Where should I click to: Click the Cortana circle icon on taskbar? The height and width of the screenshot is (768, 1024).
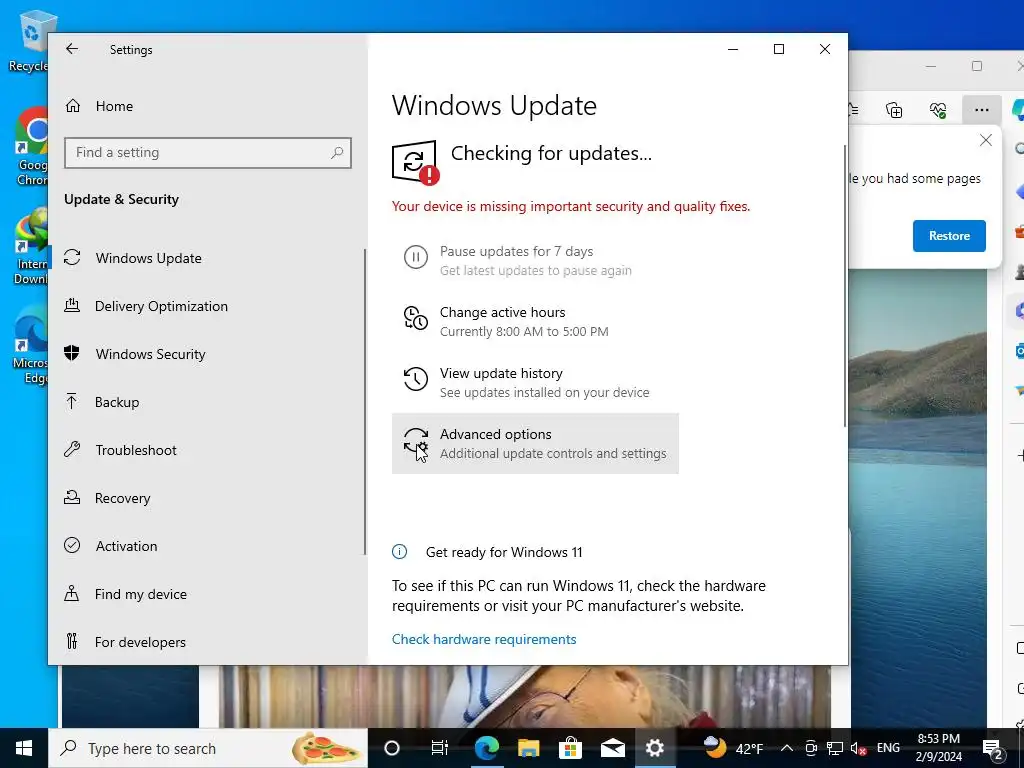pyautogui.click(x=391, y=748)
